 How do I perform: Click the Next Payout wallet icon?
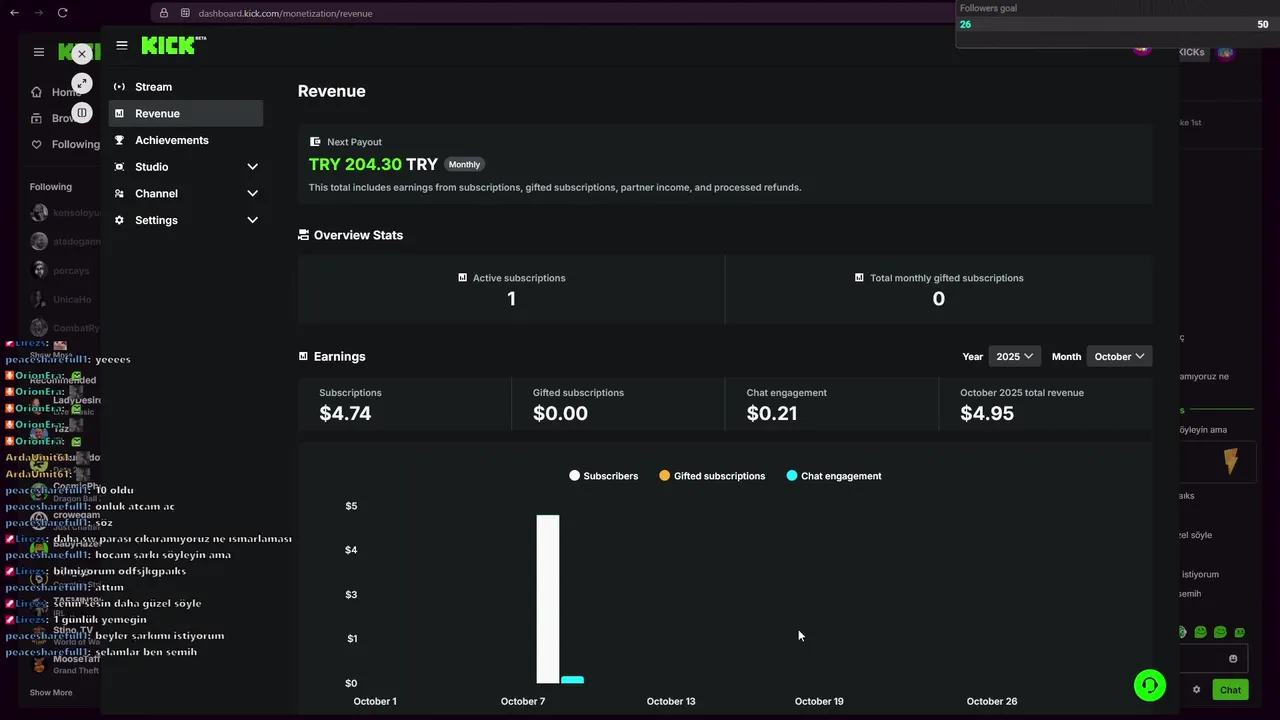click(x=315, y=142)
